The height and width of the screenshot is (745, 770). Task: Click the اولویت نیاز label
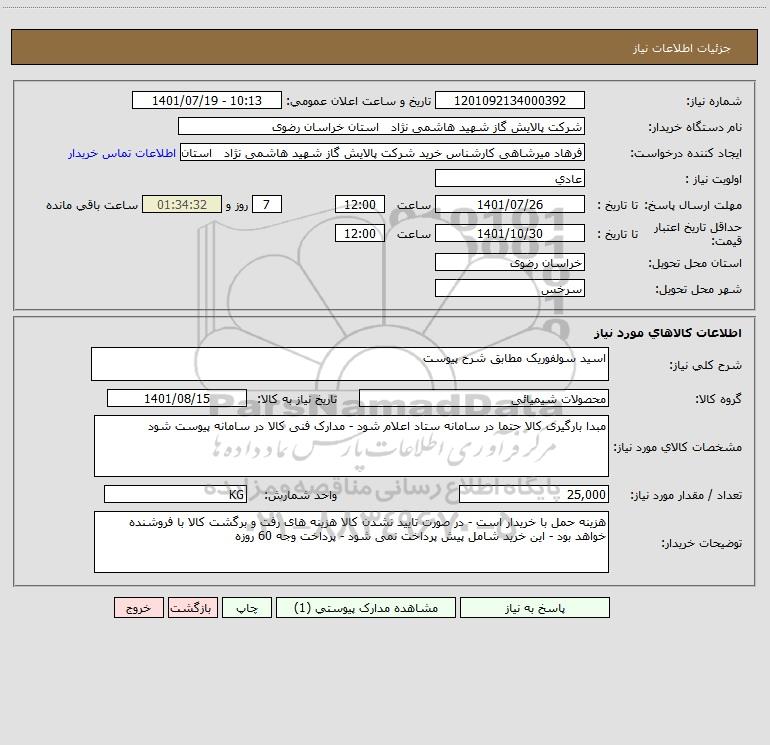(714, 179)
